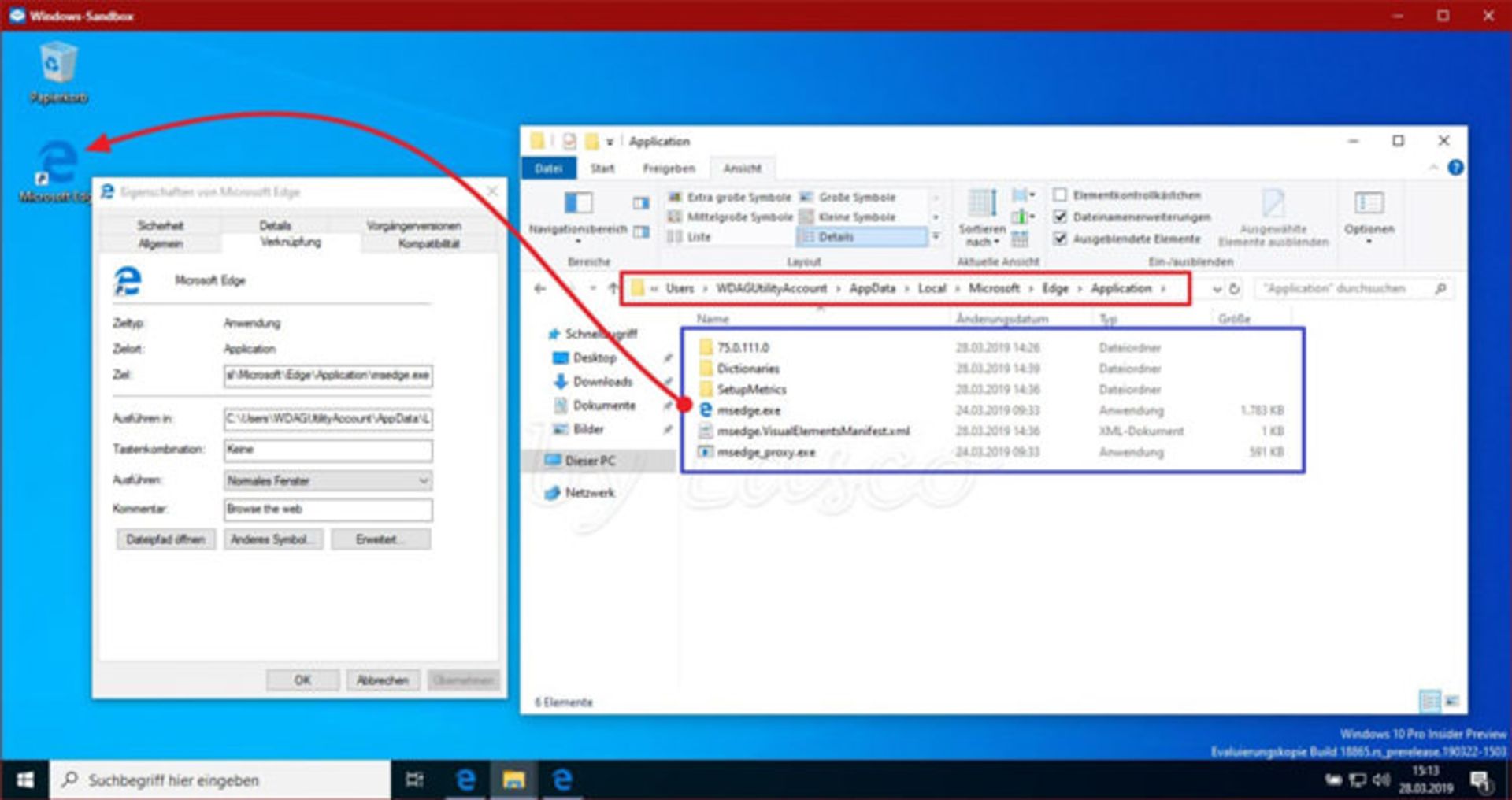The width and height of the screenshot is (1512, 800).
Task: Select the msedge.exe file
Action: pos(748,410)
